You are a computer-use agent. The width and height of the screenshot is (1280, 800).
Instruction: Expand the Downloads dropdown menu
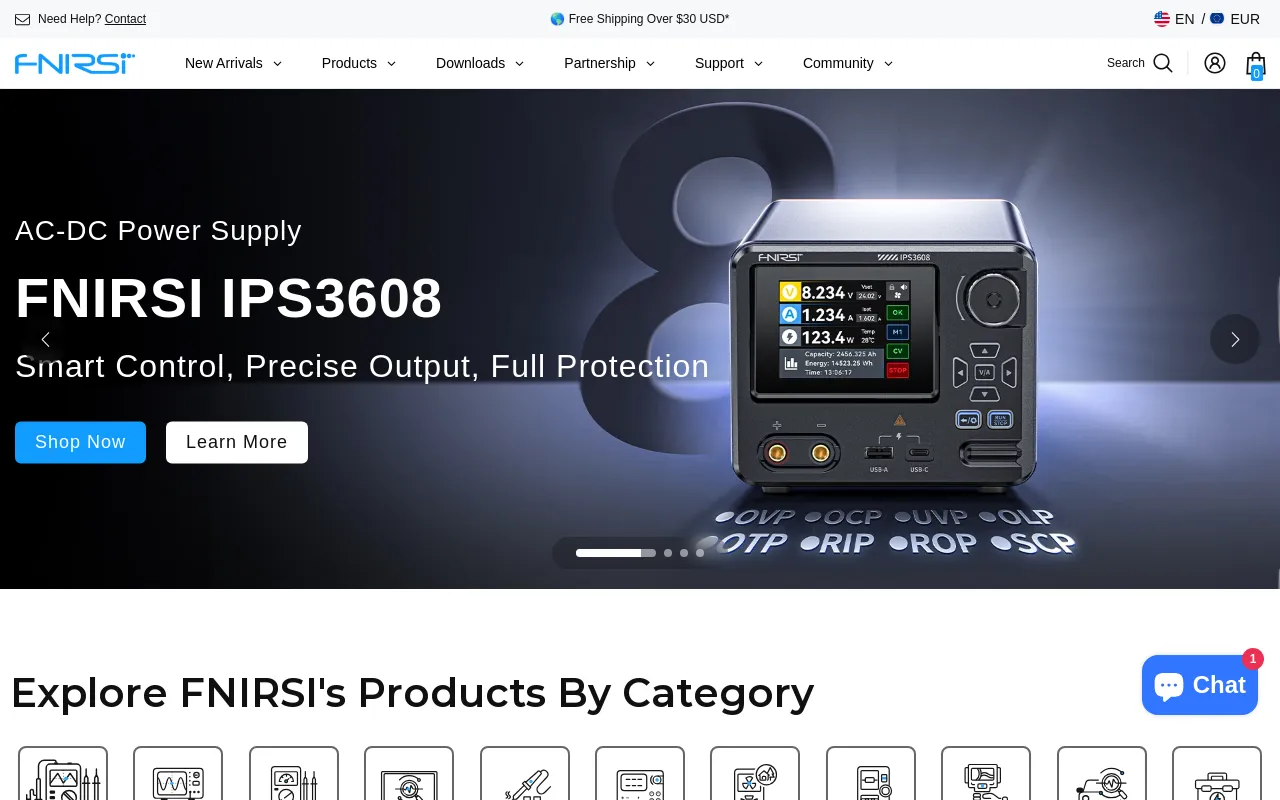click(480, 63)
